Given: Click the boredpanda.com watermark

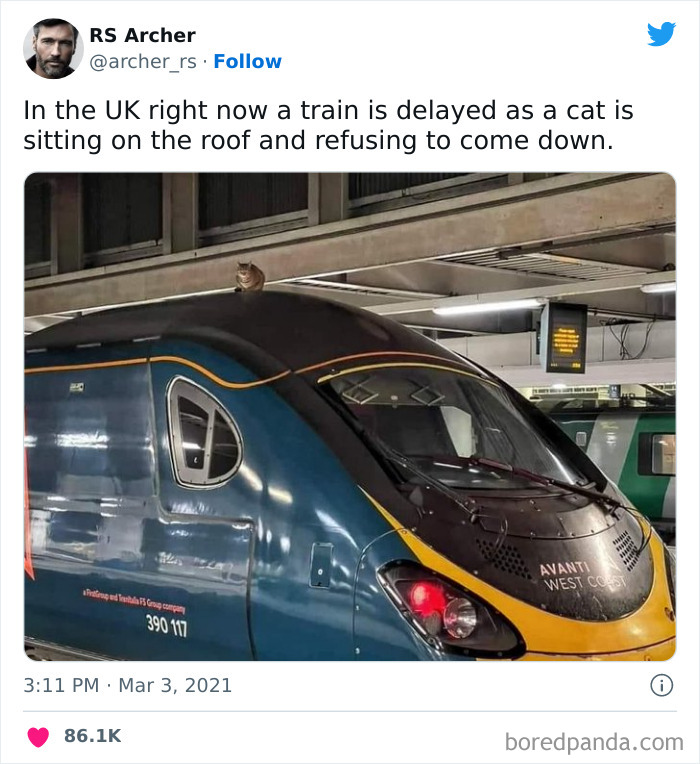Looking at the screenshot, I should click(594, 742).
